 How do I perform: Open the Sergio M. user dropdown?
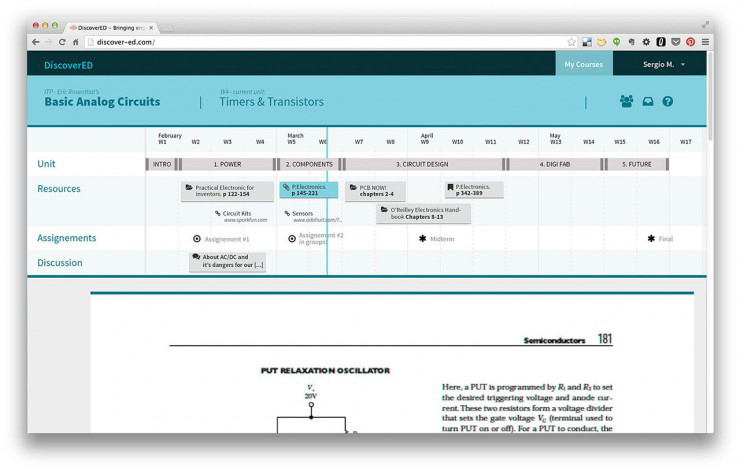(664, 65)
